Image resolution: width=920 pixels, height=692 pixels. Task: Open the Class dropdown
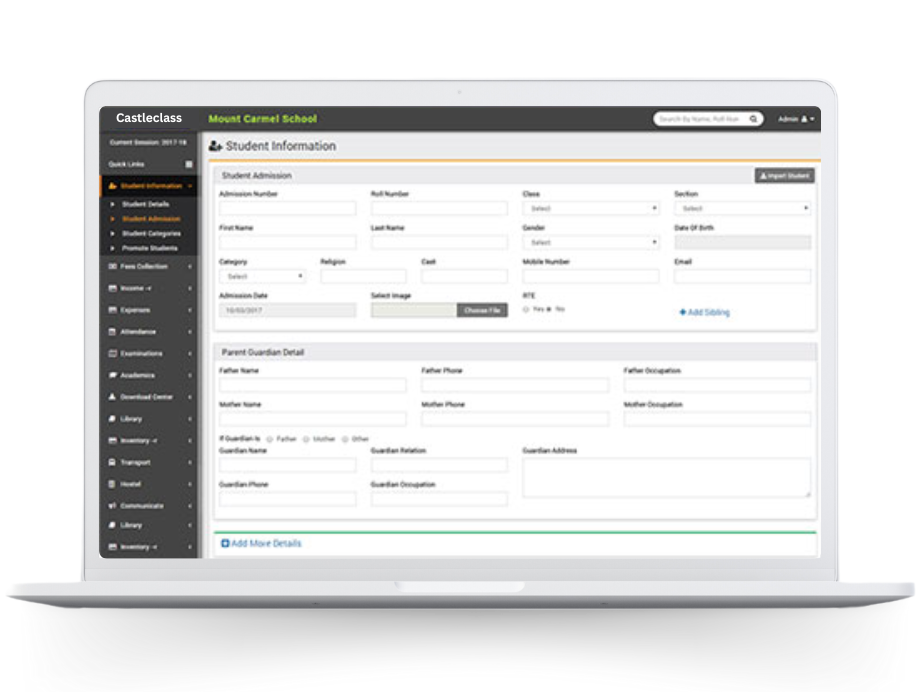[590, 209]
